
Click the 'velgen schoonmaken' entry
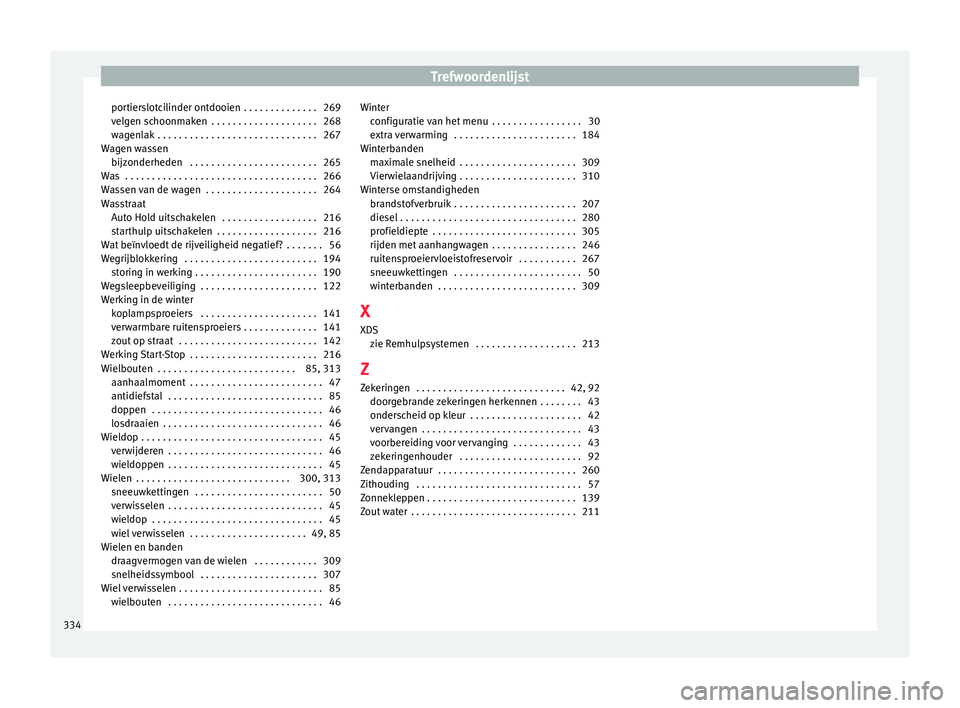[x=159, y=121]
